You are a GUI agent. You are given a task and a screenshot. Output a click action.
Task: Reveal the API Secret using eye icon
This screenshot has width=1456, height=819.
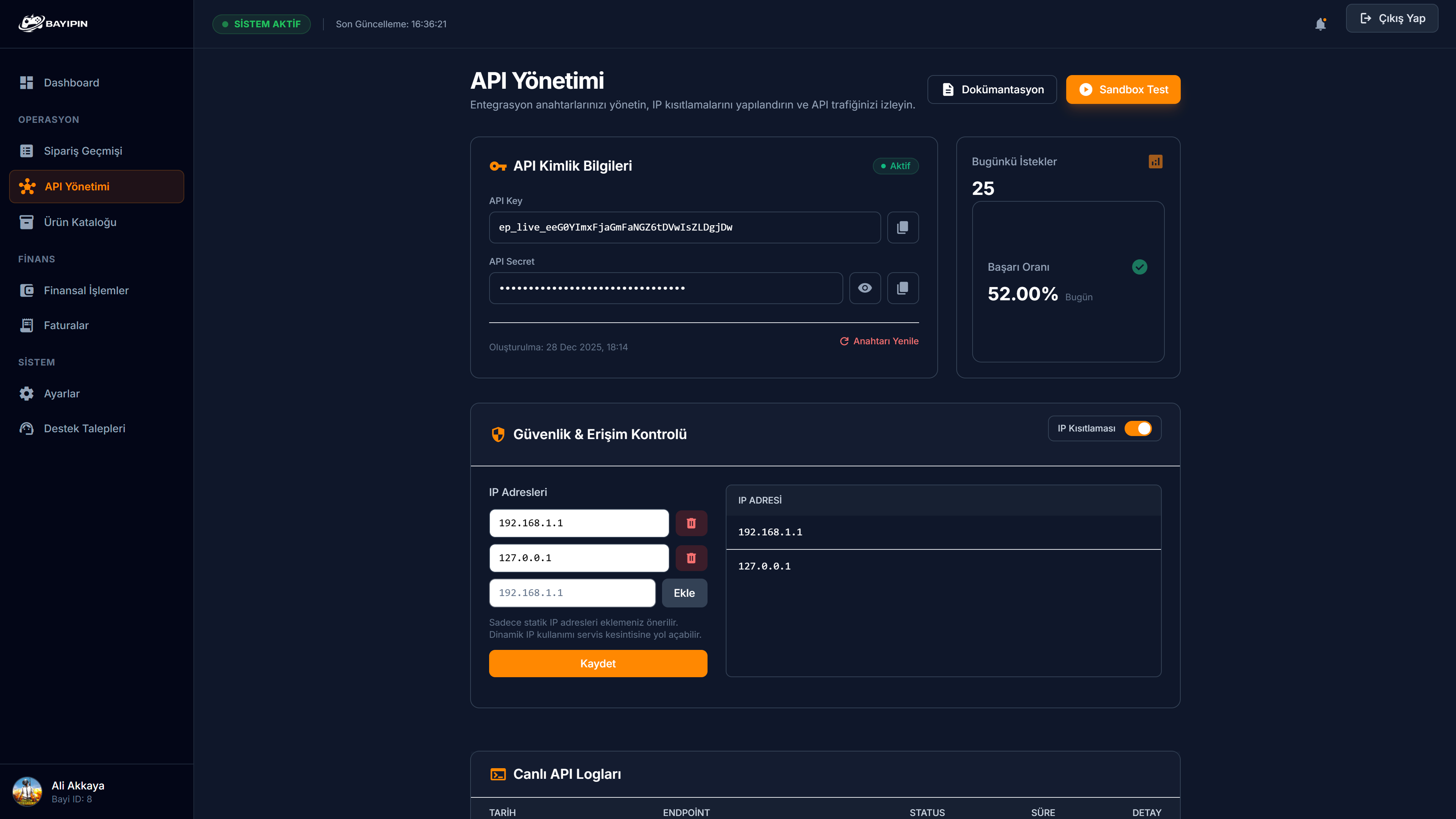click(x=865, y=288)
